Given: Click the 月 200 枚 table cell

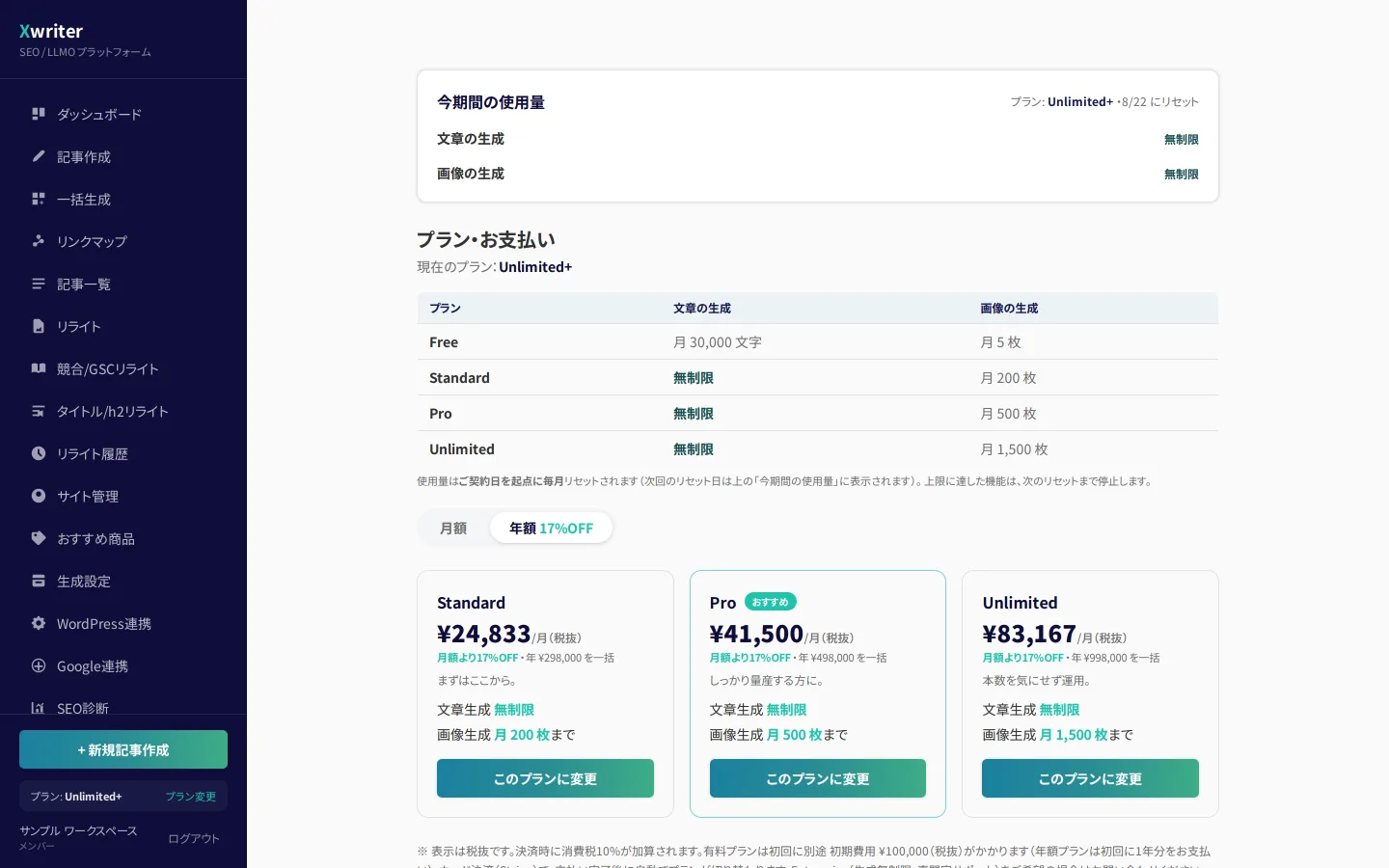Looking at the screenshot, I should 1008,378.
